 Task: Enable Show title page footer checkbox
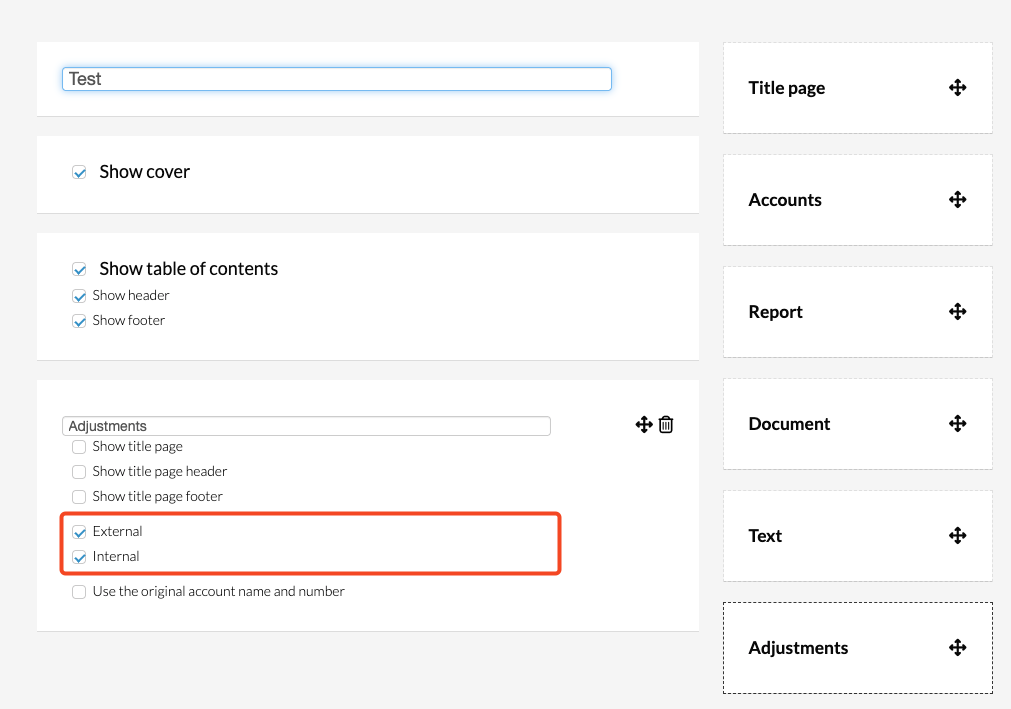point(79,497)
